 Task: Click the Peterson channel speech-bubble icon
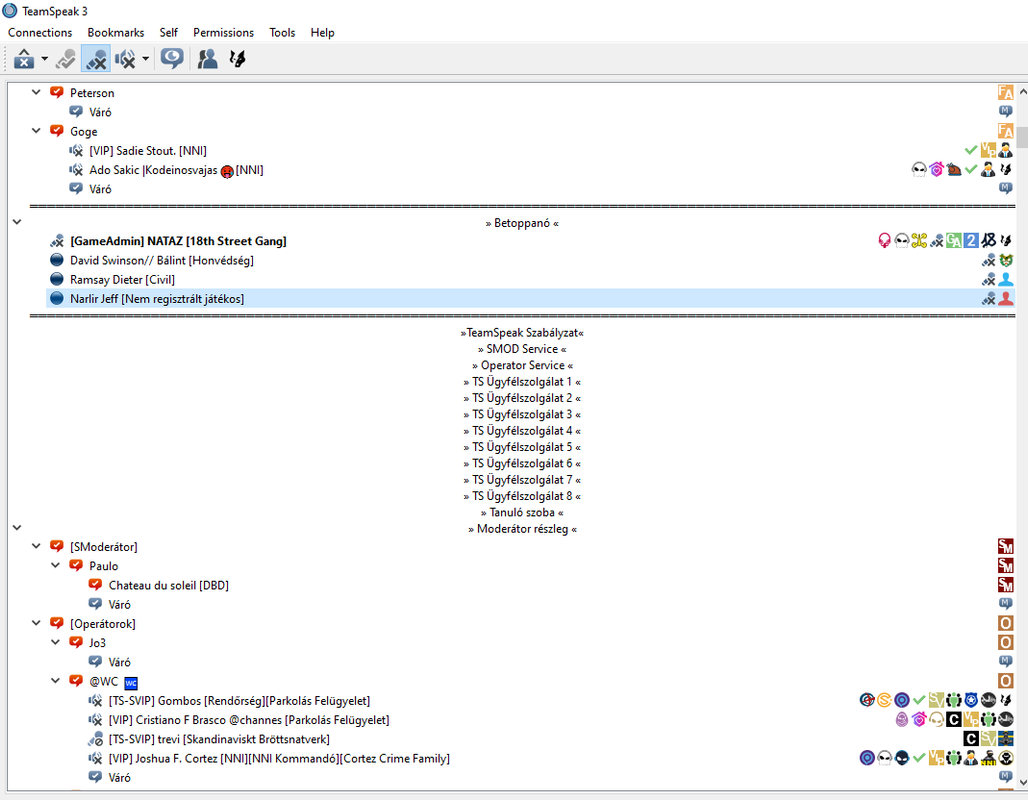57,92
